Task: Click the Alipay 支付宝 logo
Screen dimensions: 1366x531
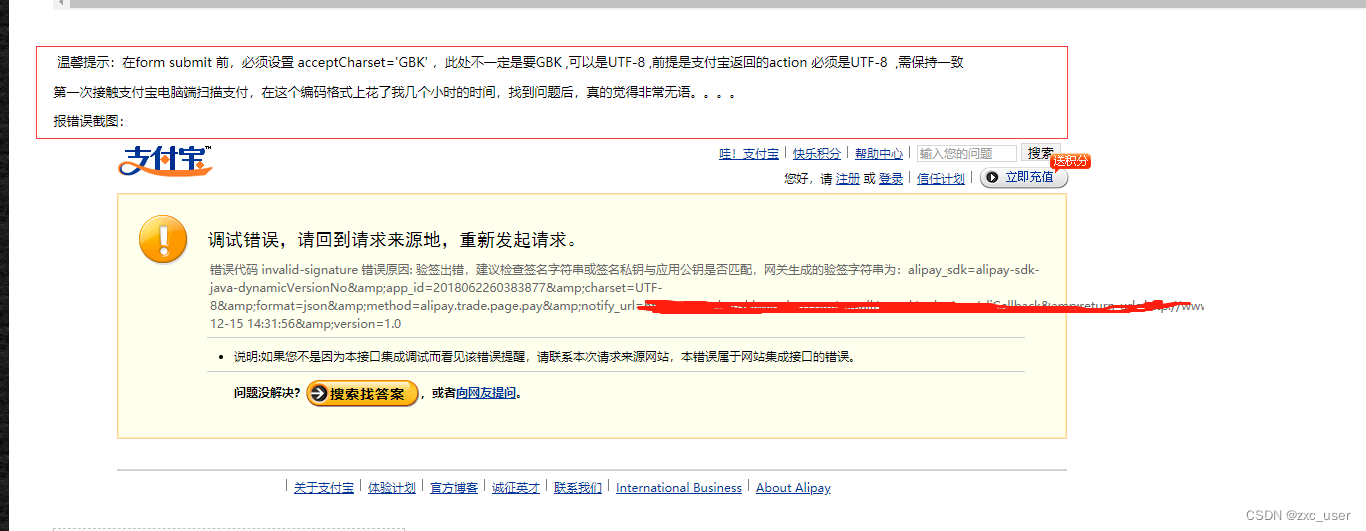Action: pyautogui.click(x=166, y=161)
